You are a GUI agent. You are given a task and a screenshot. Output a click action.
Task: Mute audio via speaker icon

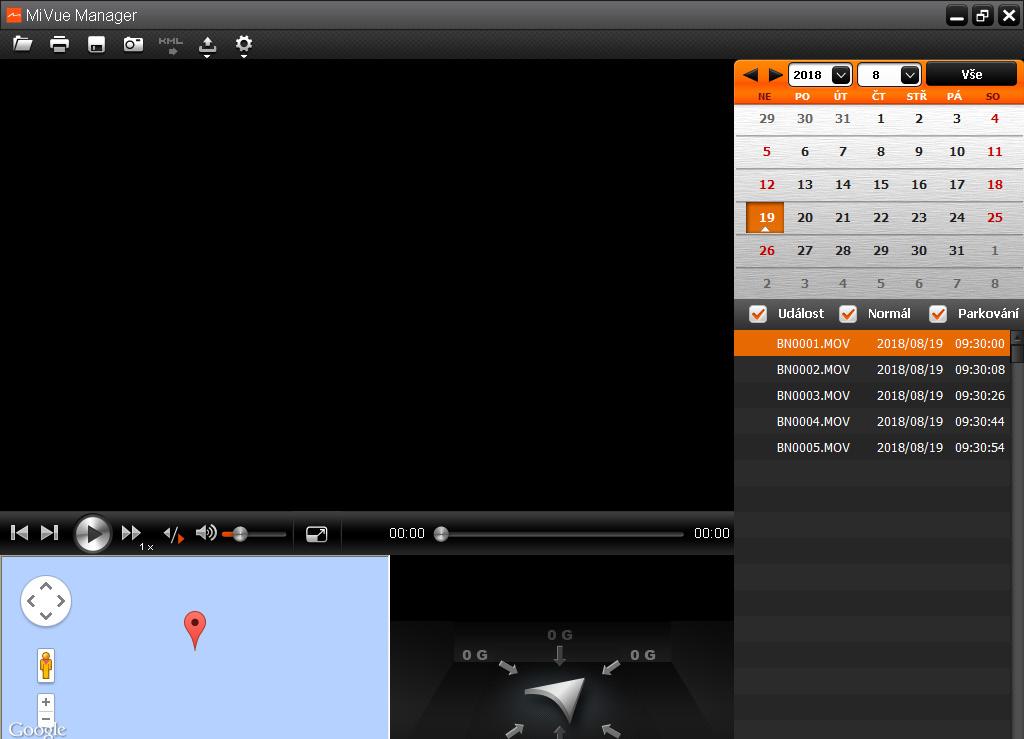click(x=206, y=533)
